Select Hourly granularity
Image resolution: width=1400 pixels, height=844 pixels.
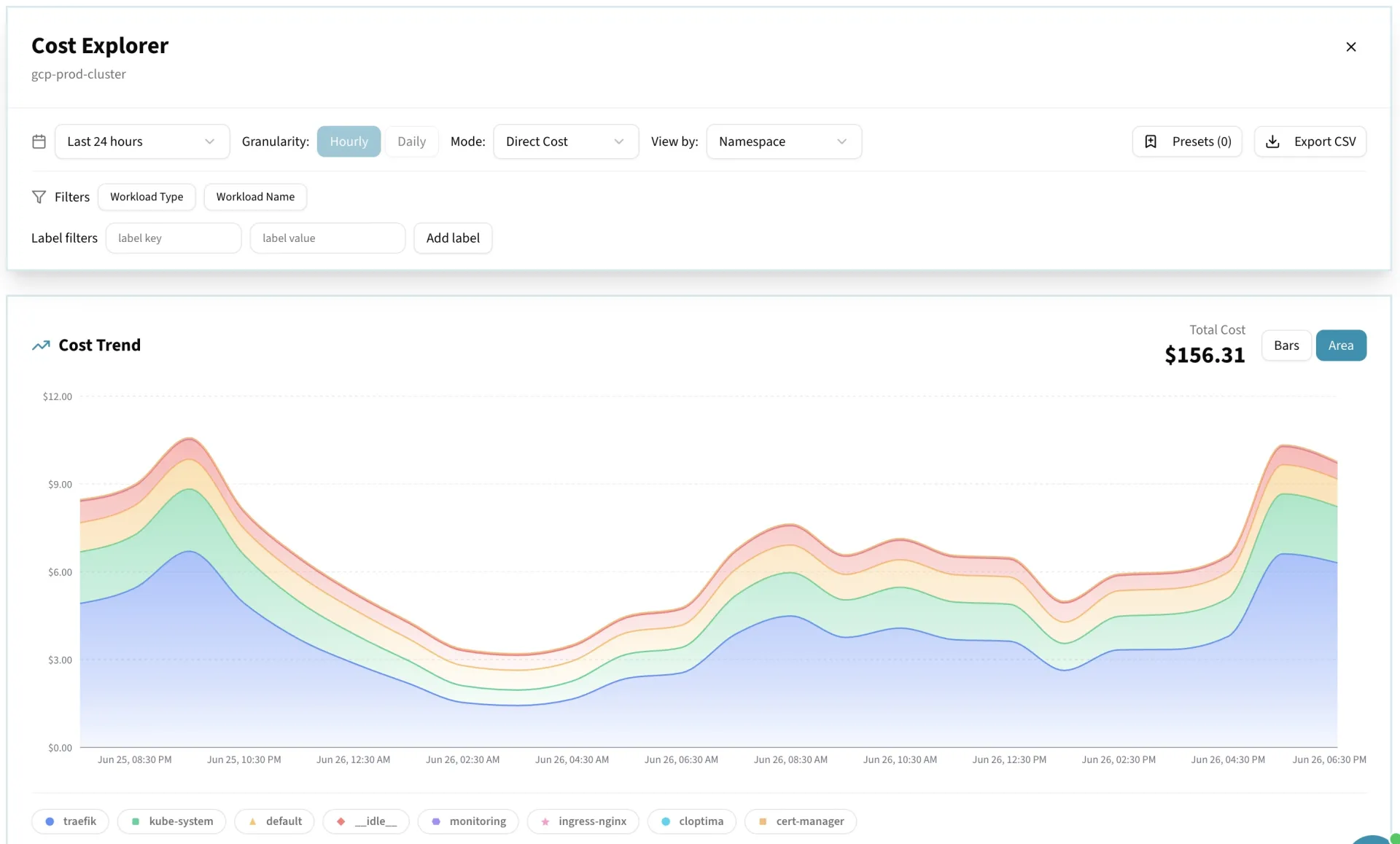[x=349, y=141]
